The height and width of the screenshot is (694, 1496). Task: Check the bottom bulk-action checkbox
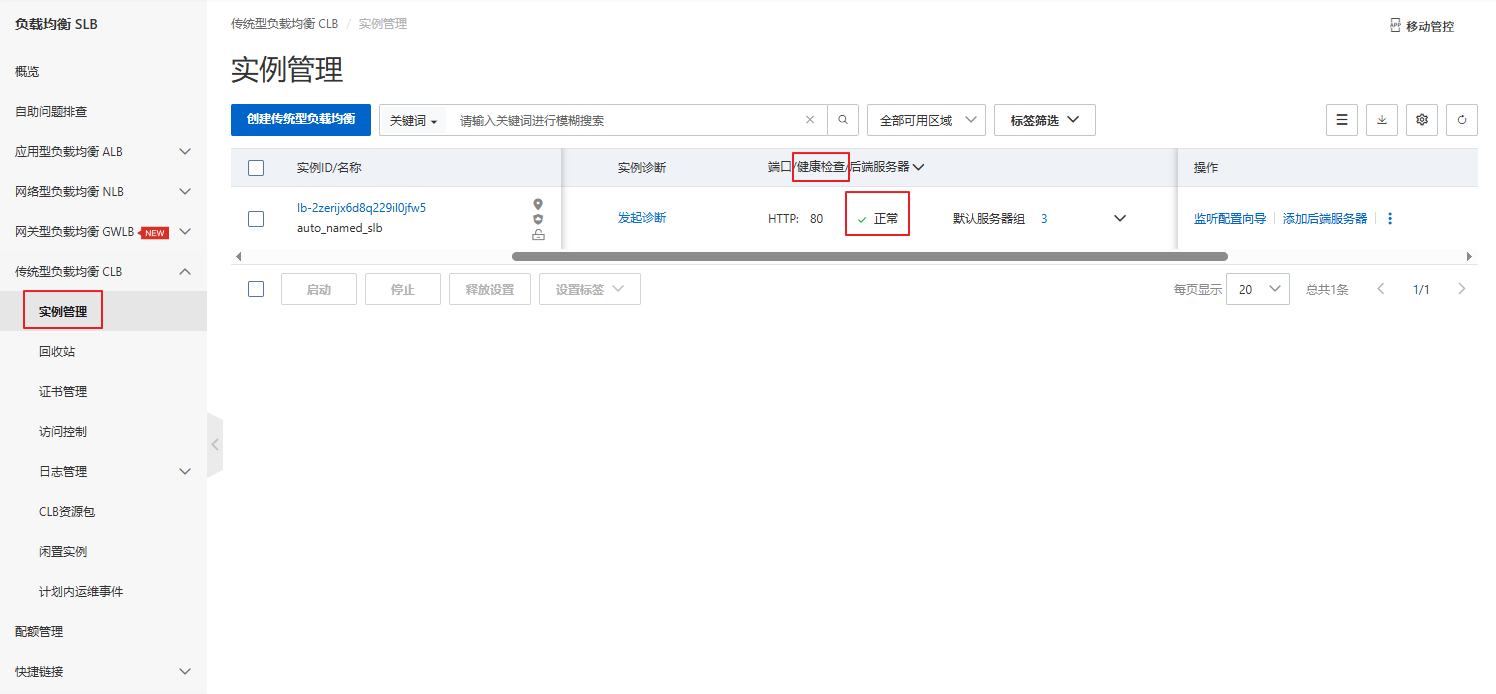tap(256, 289)
